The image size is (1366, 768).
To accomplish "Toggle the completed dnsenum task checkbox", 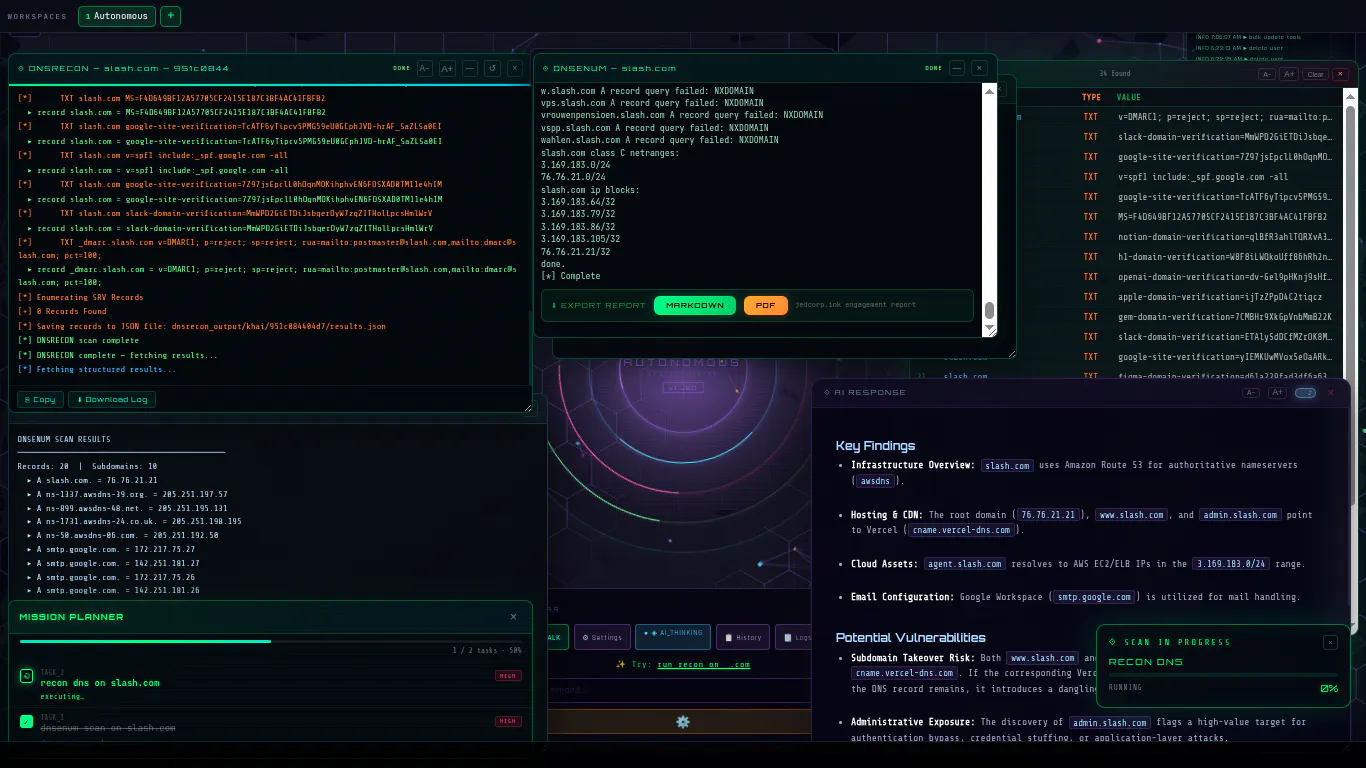I will pyautogui.click(x=27, y=721).
